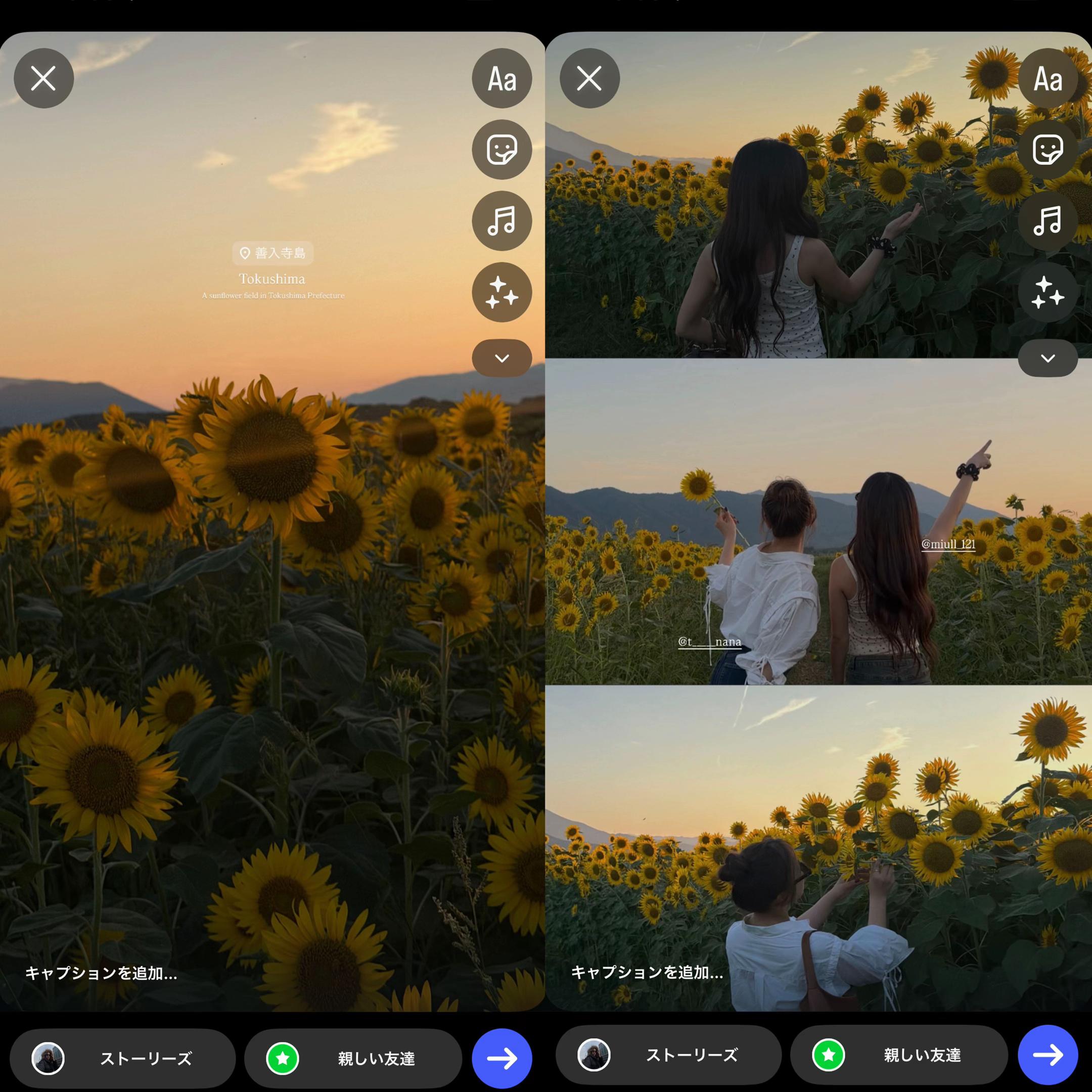Open the Aa text tool on left story
1092x1092 pixels.
tap(502, 78)
